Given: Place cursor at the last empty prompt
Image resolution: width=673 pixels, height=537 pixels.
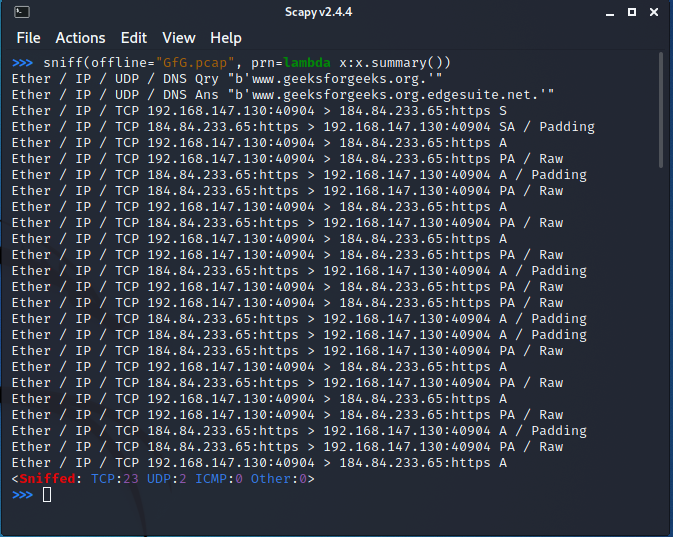Looking at the screenshot, I should (46, 495).
